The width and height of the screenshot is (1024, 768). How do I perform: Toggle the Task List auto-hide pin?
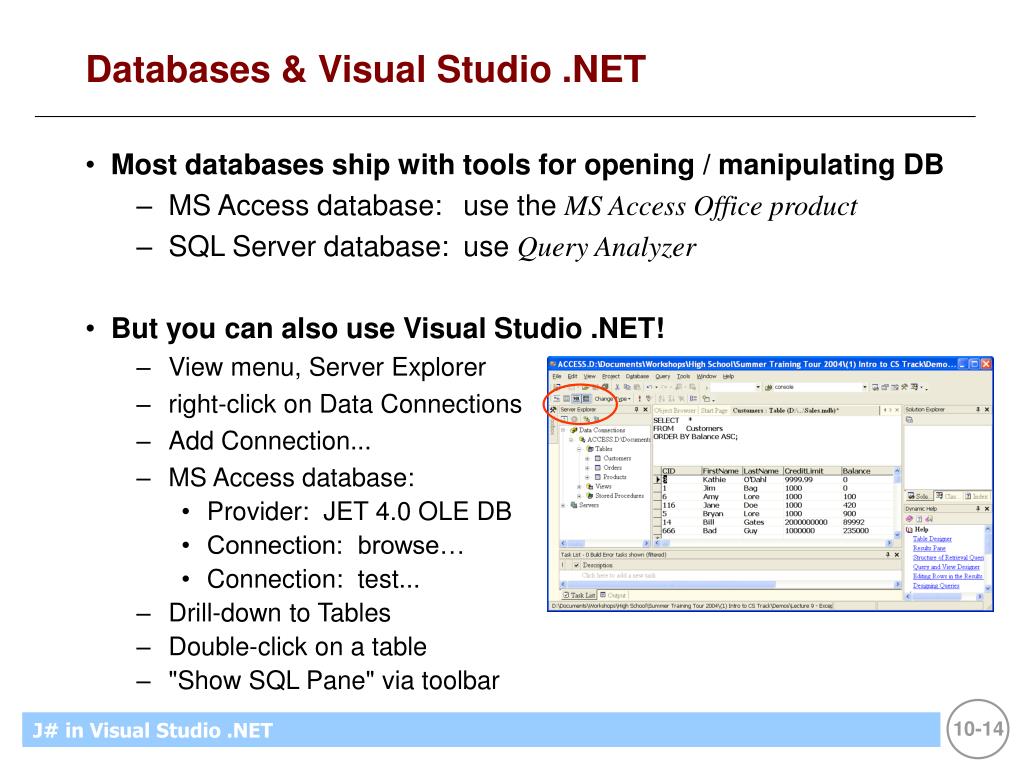point(888,554)
